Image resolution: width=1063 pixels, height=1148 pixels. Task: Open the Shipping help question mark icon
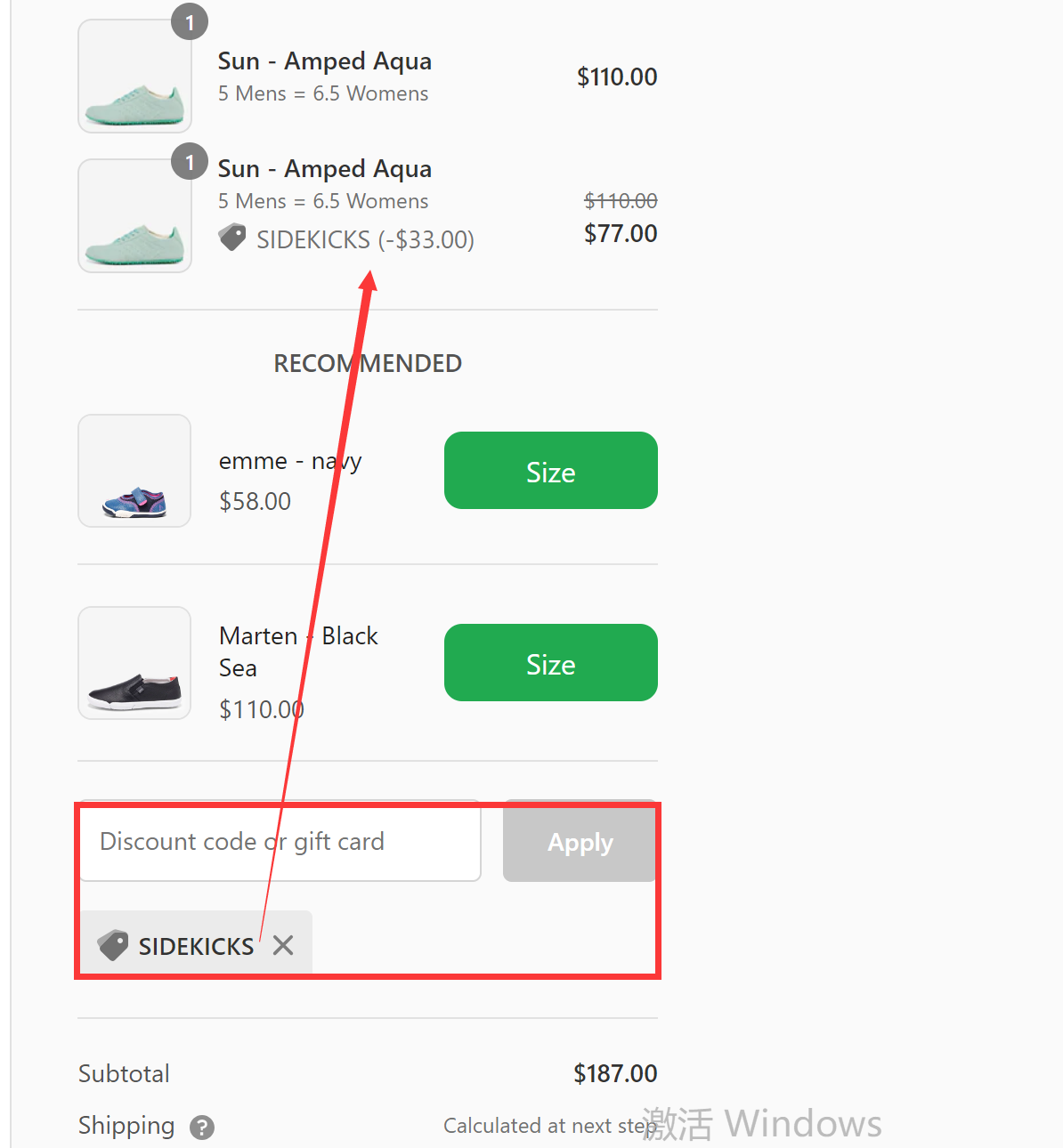tap(201, 1127)
